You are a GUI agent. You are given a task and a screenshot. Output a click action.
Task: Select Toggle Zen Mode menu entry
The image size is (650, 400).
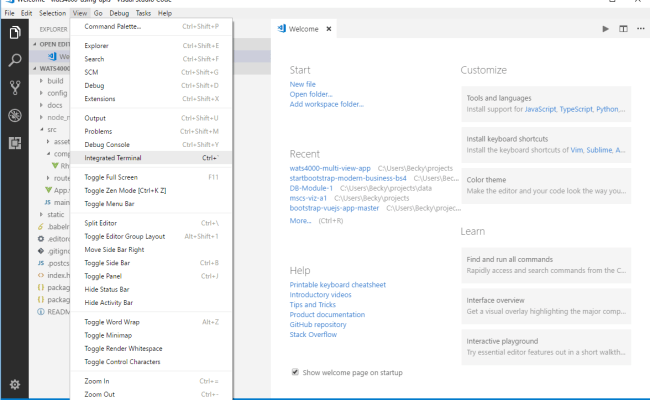(151, 190)
